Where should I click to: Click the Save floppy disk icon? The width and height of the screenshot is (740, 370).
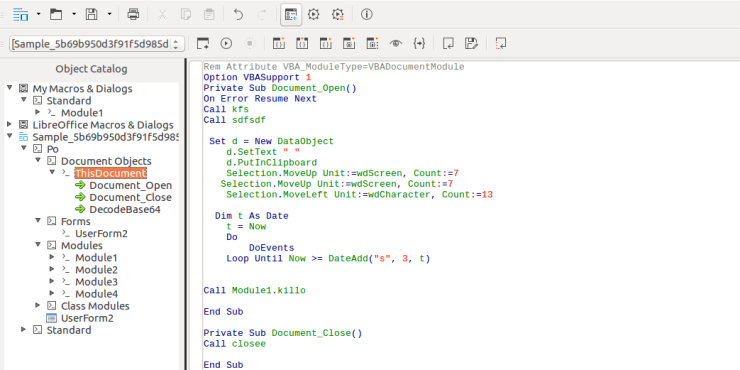pos(91,15)
